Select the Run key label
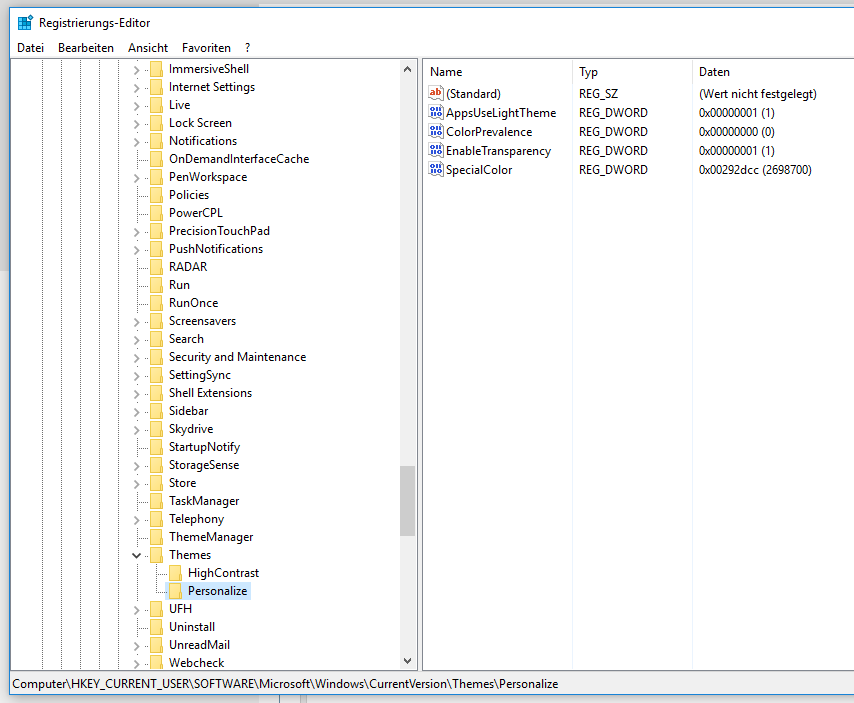The height and width of the screenshot is (703, 854). coord(179,285)
